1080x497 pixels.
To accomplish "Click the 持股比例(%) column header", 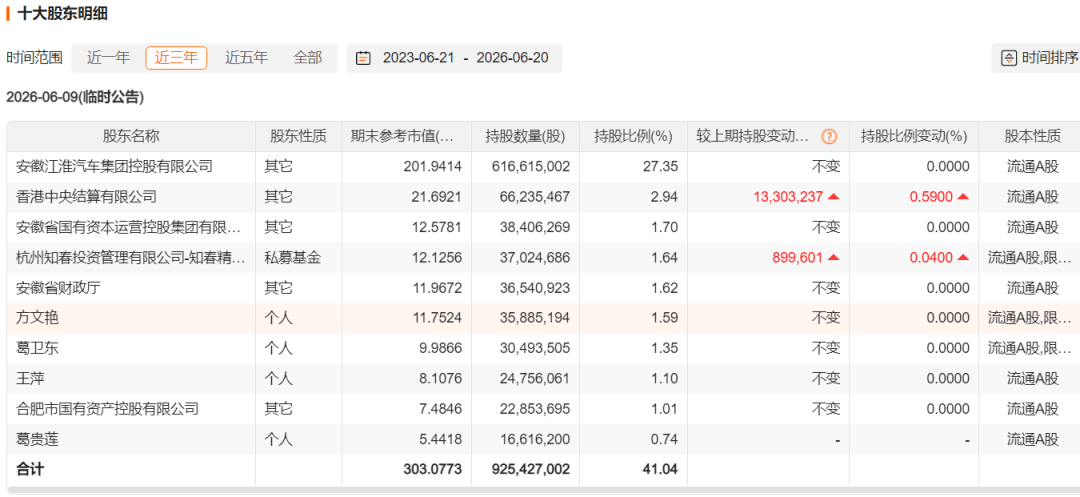I will [633, 136].
